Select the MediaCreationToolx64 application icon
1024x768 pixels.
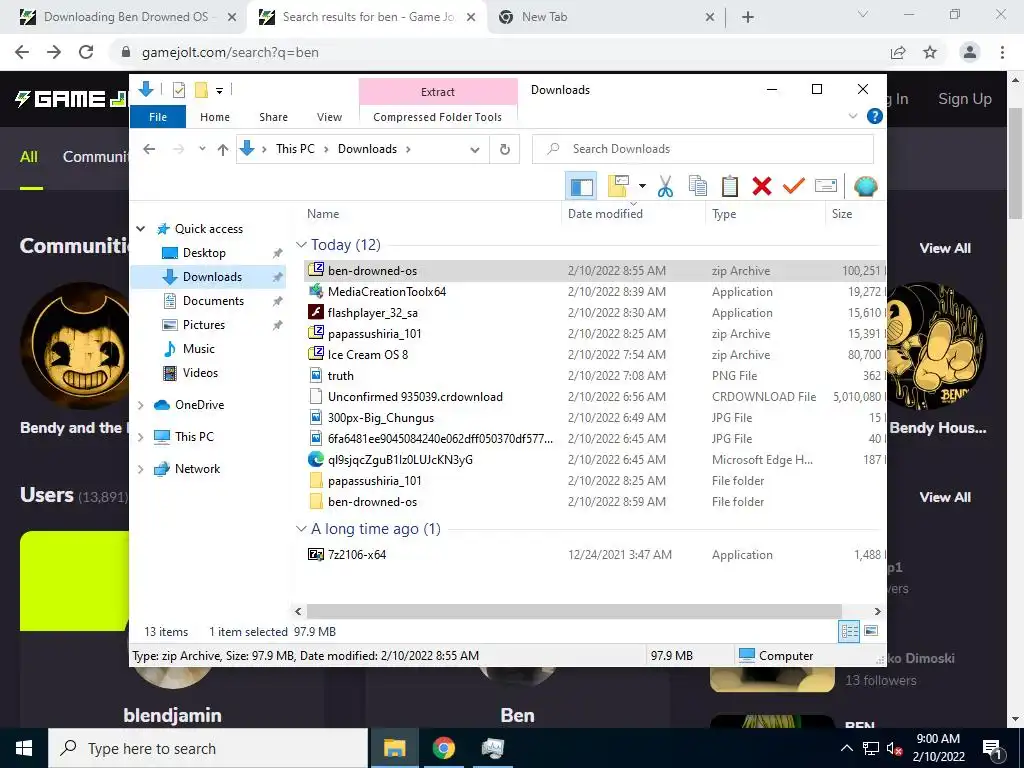316,291
